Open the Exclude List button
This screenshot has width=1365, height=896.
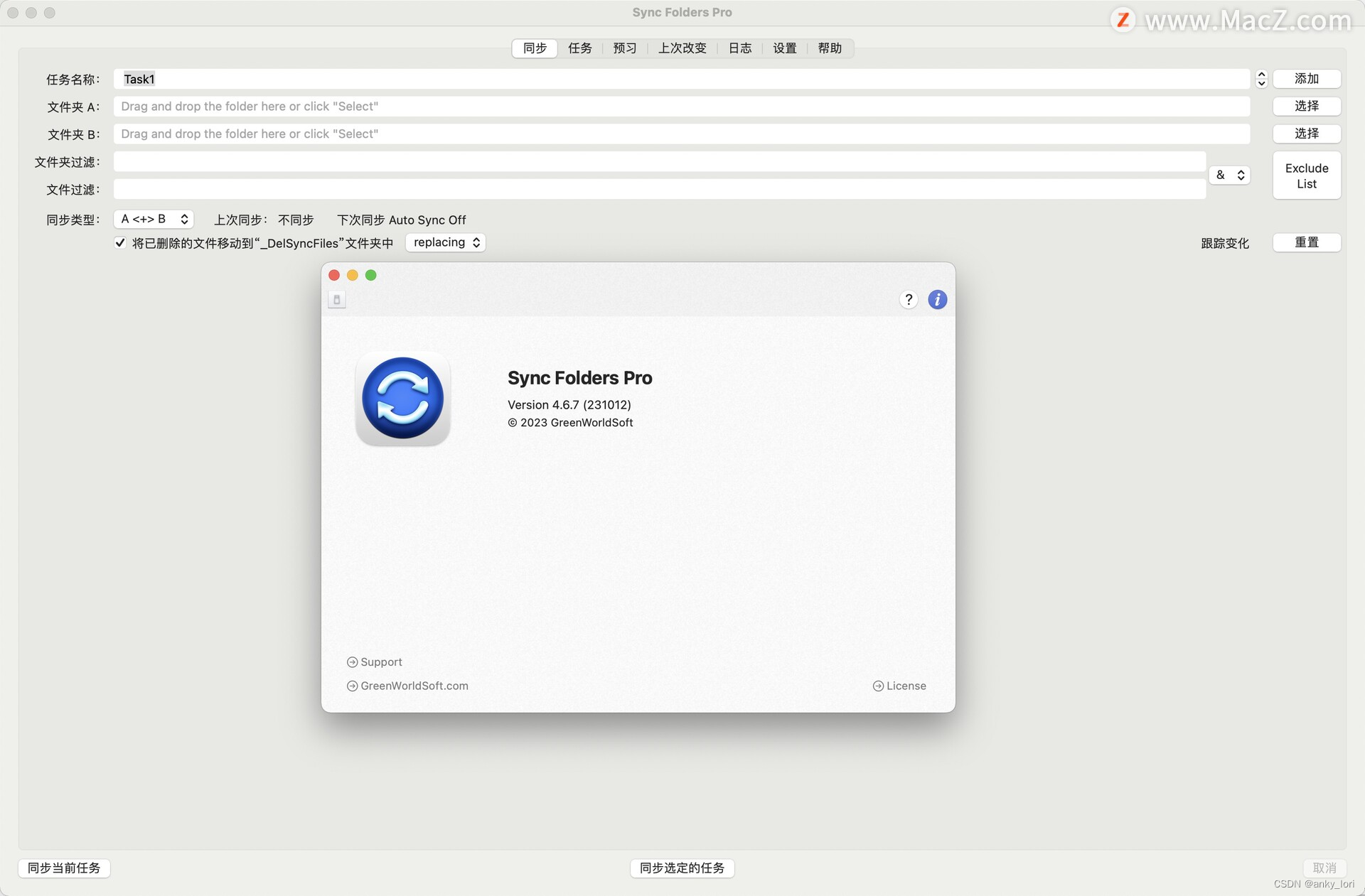(1307, 176)
